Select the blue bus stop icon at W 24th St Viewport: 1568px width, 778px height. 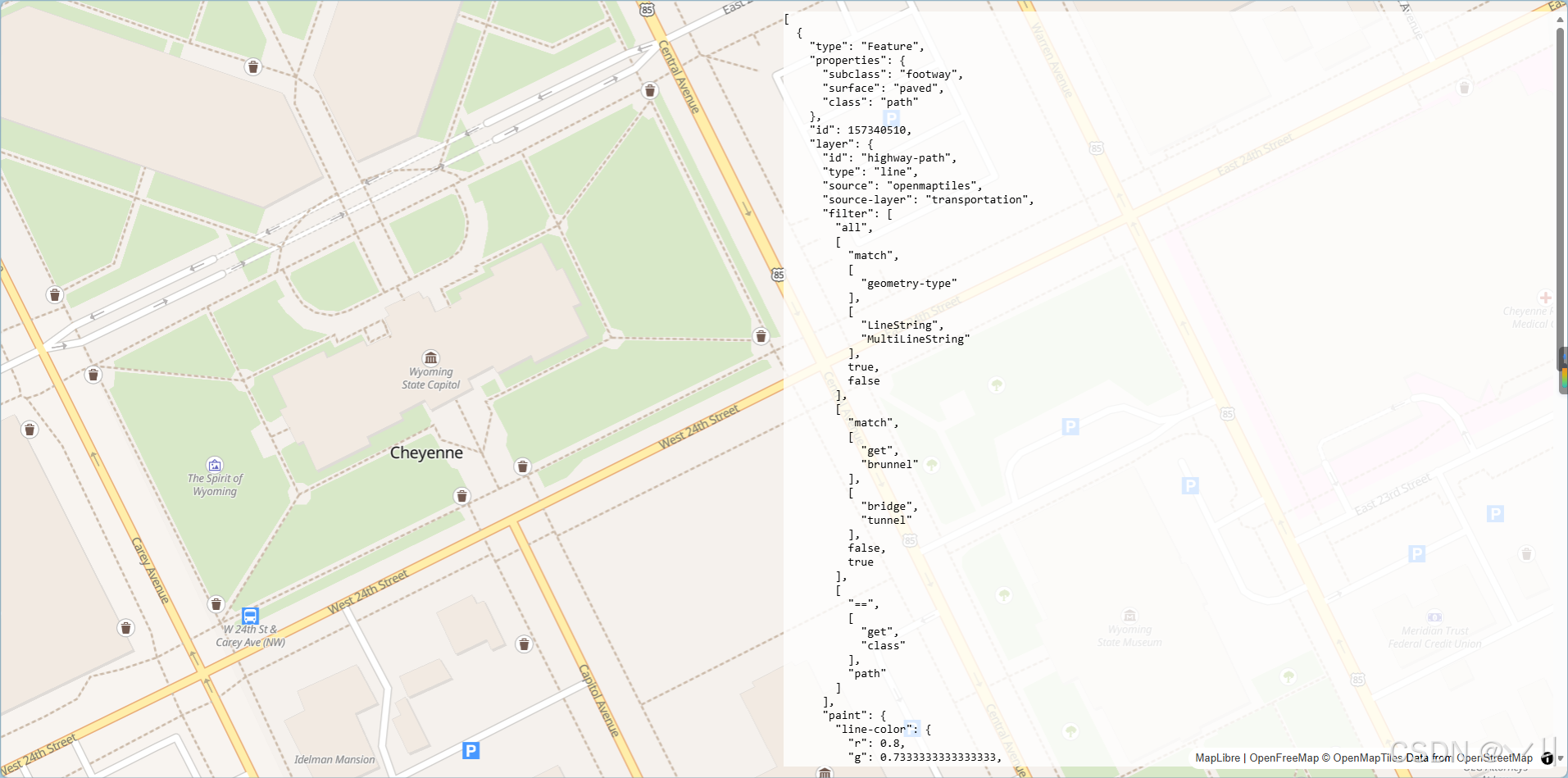point(251,616)
